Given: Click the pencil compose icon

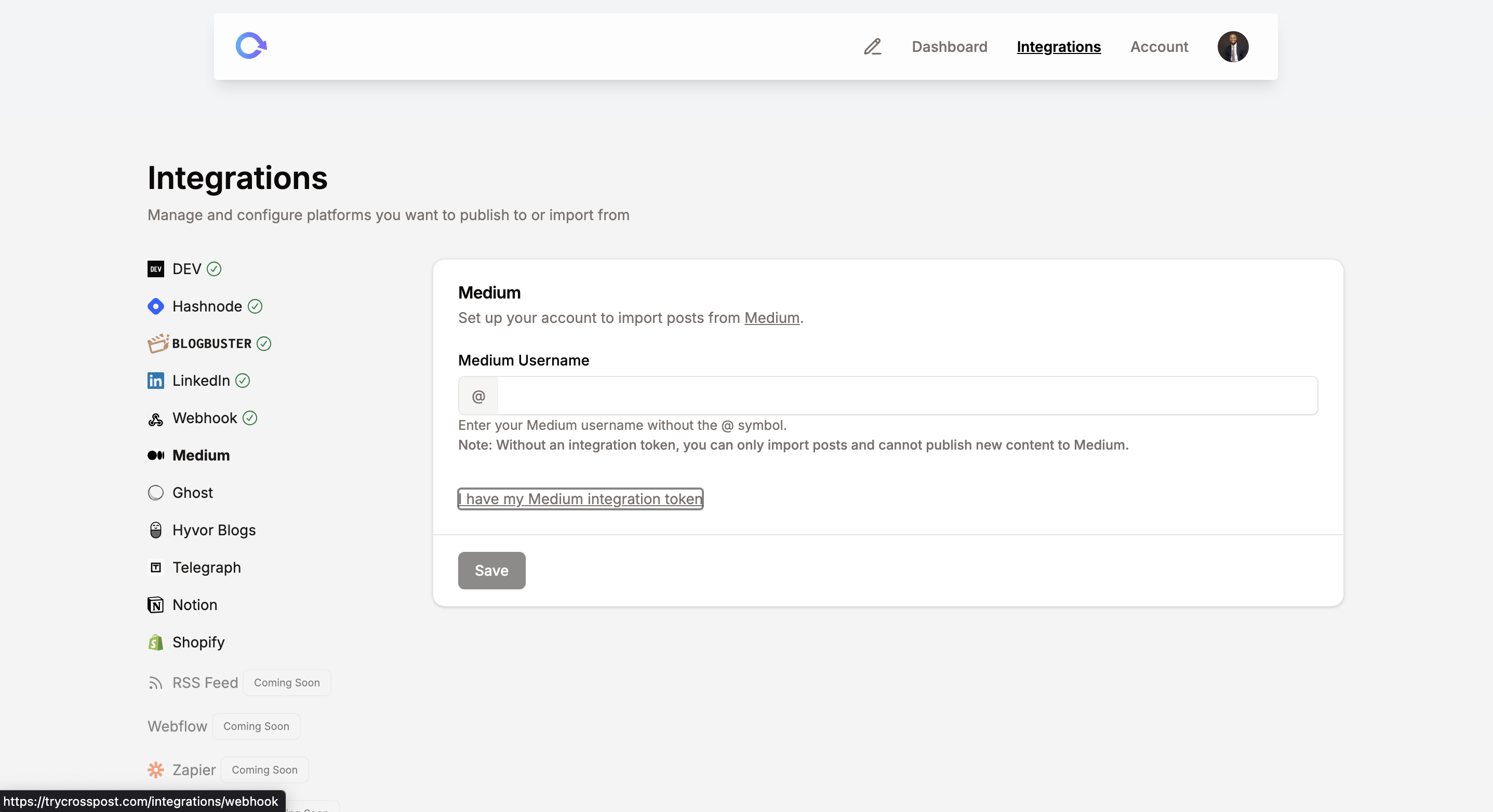Looking at the screenshot, I should (x=872, y=46).
